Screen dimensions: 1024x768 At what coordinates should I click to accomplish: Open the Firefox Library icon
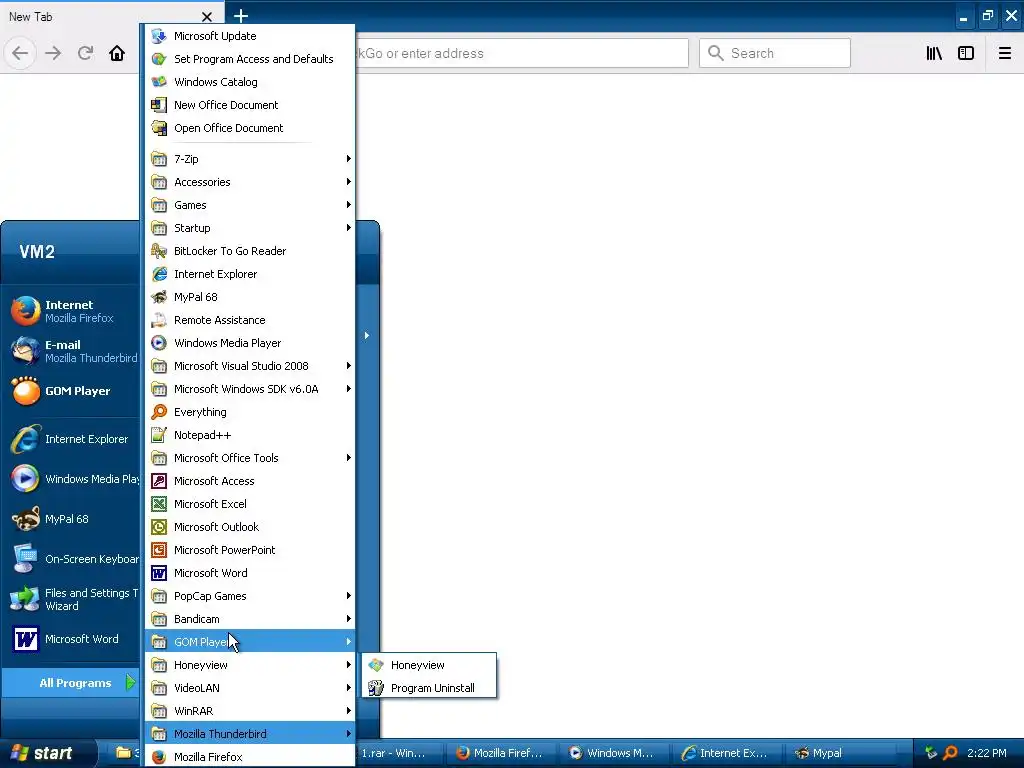click(934, 53)
